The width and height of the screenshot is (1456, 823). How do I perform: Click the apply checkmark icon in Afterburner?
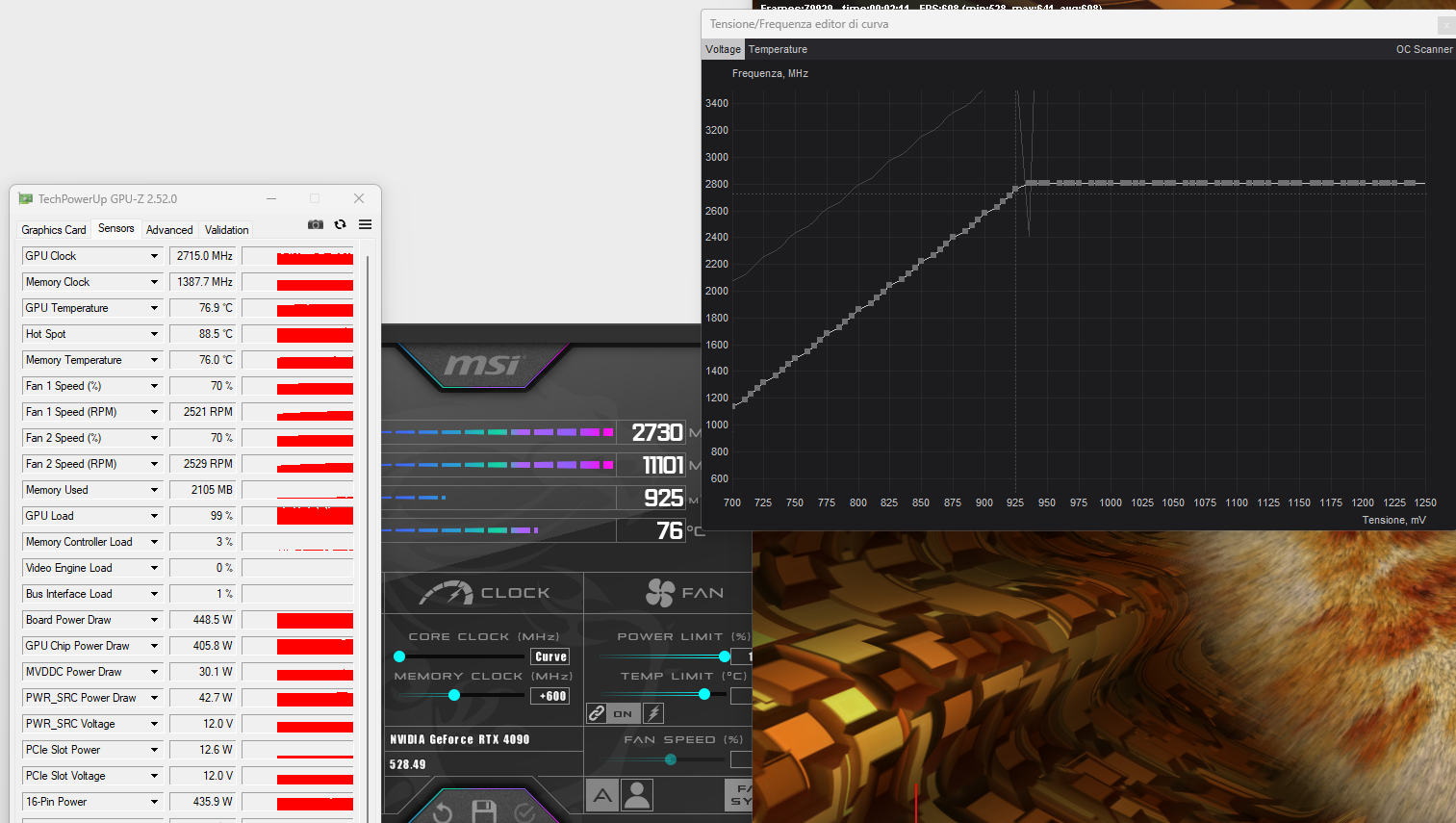[x=524, y=812]
